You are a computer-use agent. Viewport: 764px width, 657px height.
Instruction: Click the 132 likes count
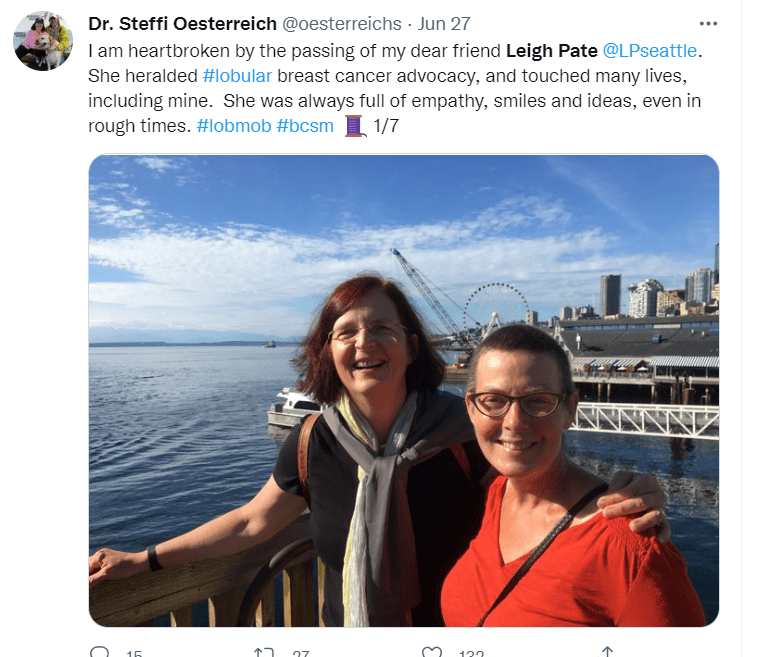[471, 653]
